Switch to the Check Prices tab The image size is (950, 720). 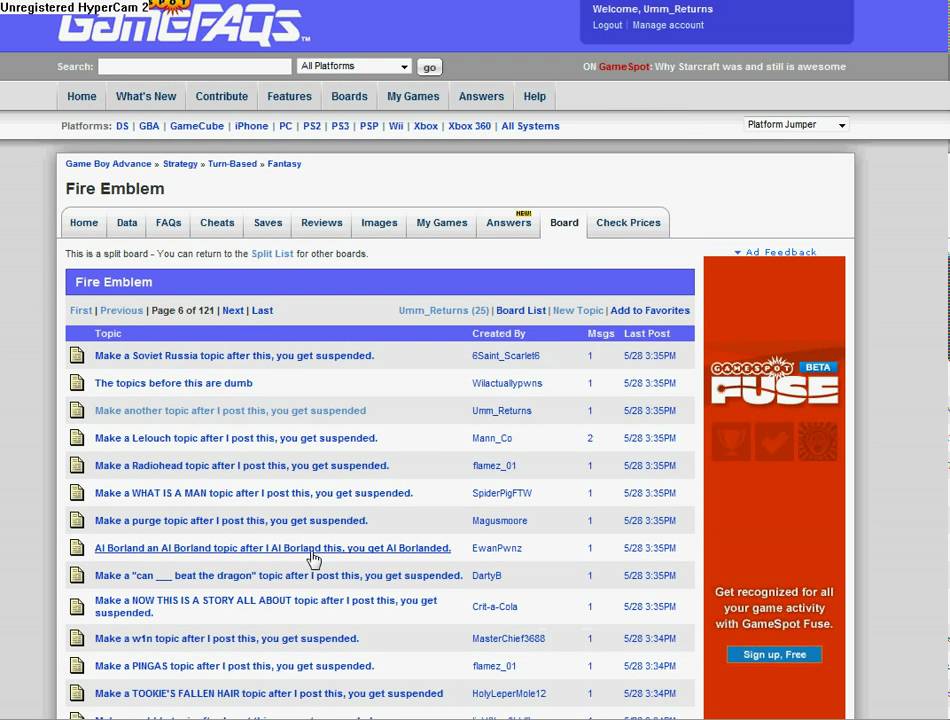628,222
